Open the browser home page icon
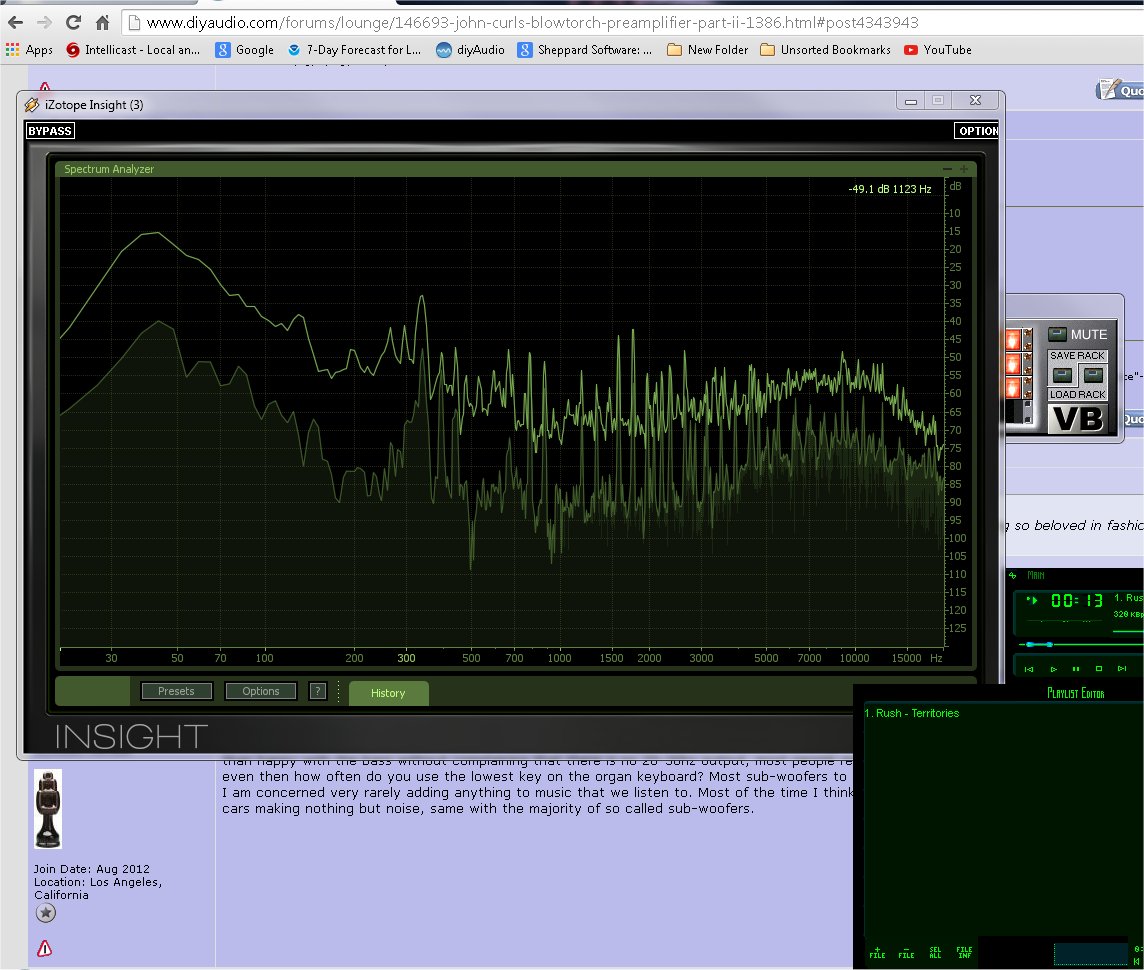Screen dimensions: 1144x970 102,23
